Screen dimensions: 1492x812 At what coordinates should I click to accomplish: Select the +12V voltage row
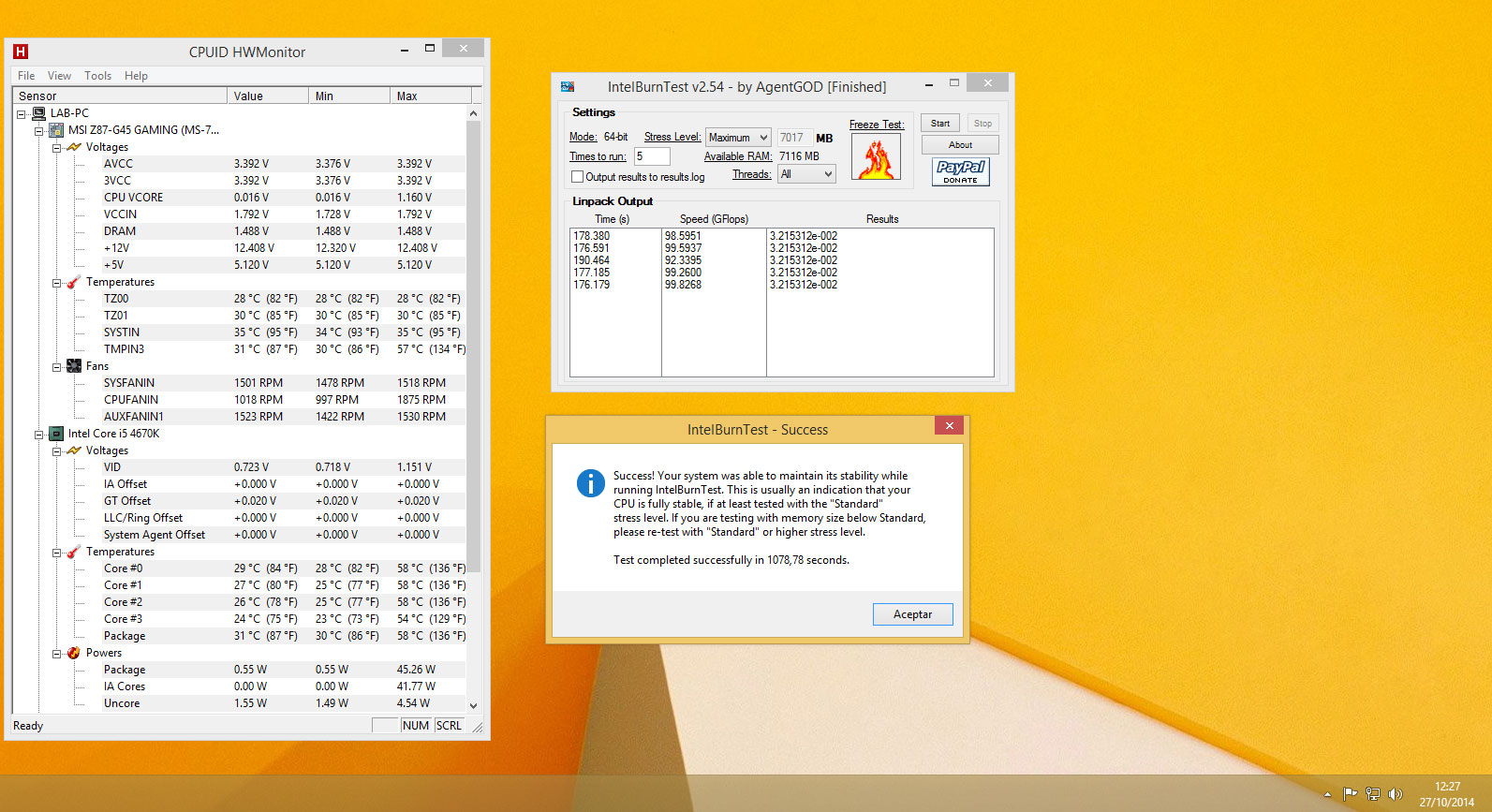point(284,248)
